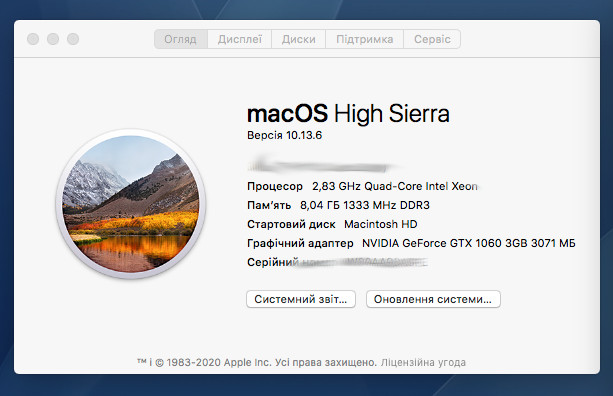Open the Ліцензійна угода link

[423, 362]
